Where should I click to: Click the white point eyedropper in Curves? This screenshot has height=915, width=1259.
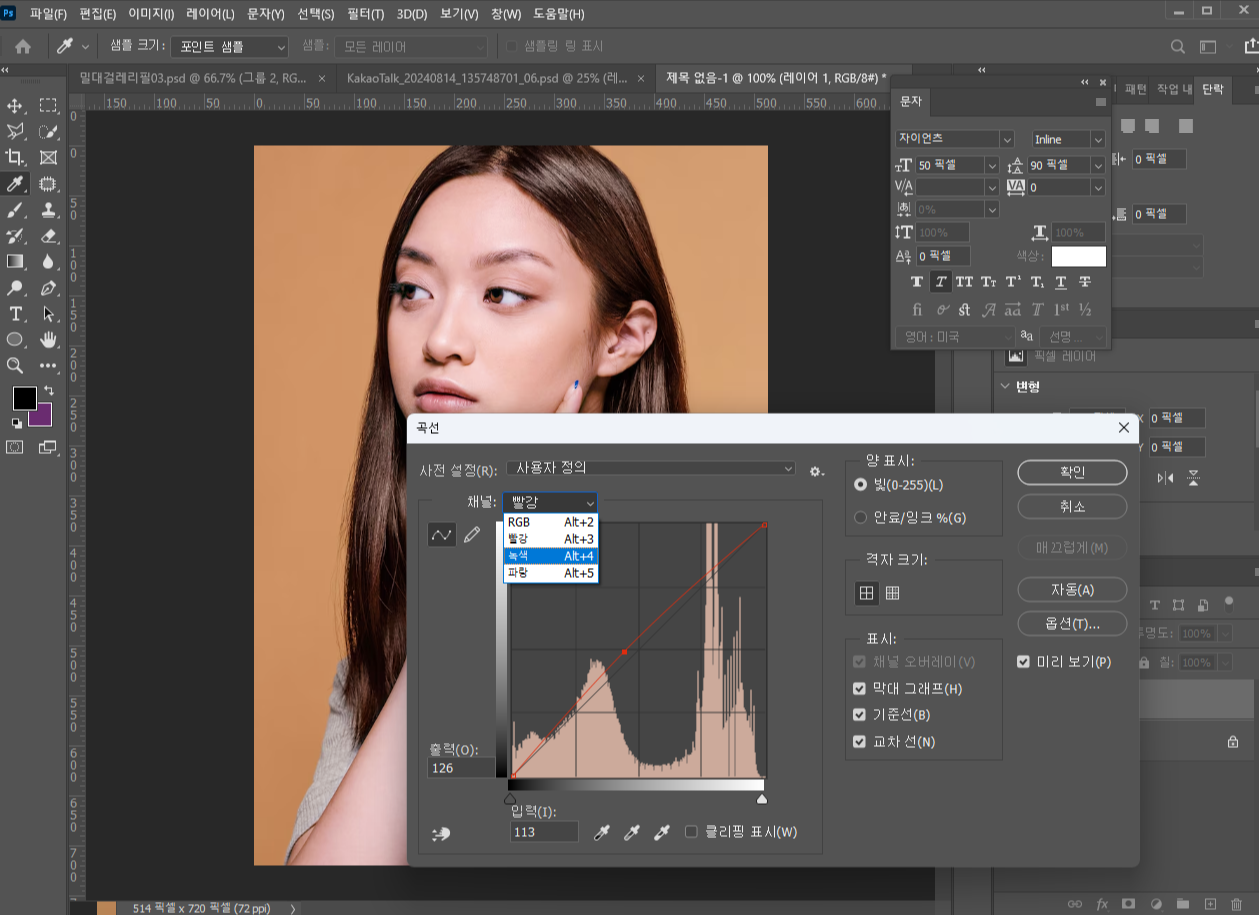tap(662, 832)
